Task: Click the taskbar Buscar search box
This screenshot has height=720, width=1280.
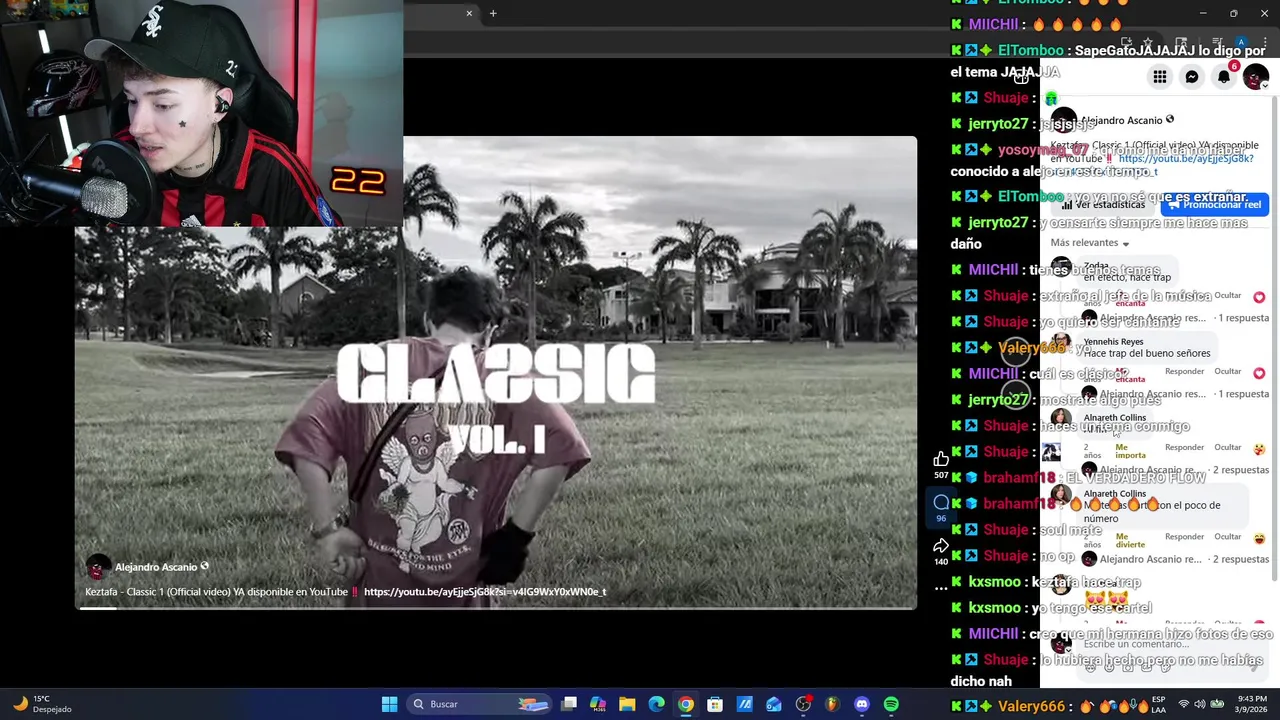Action: point(478,704)
